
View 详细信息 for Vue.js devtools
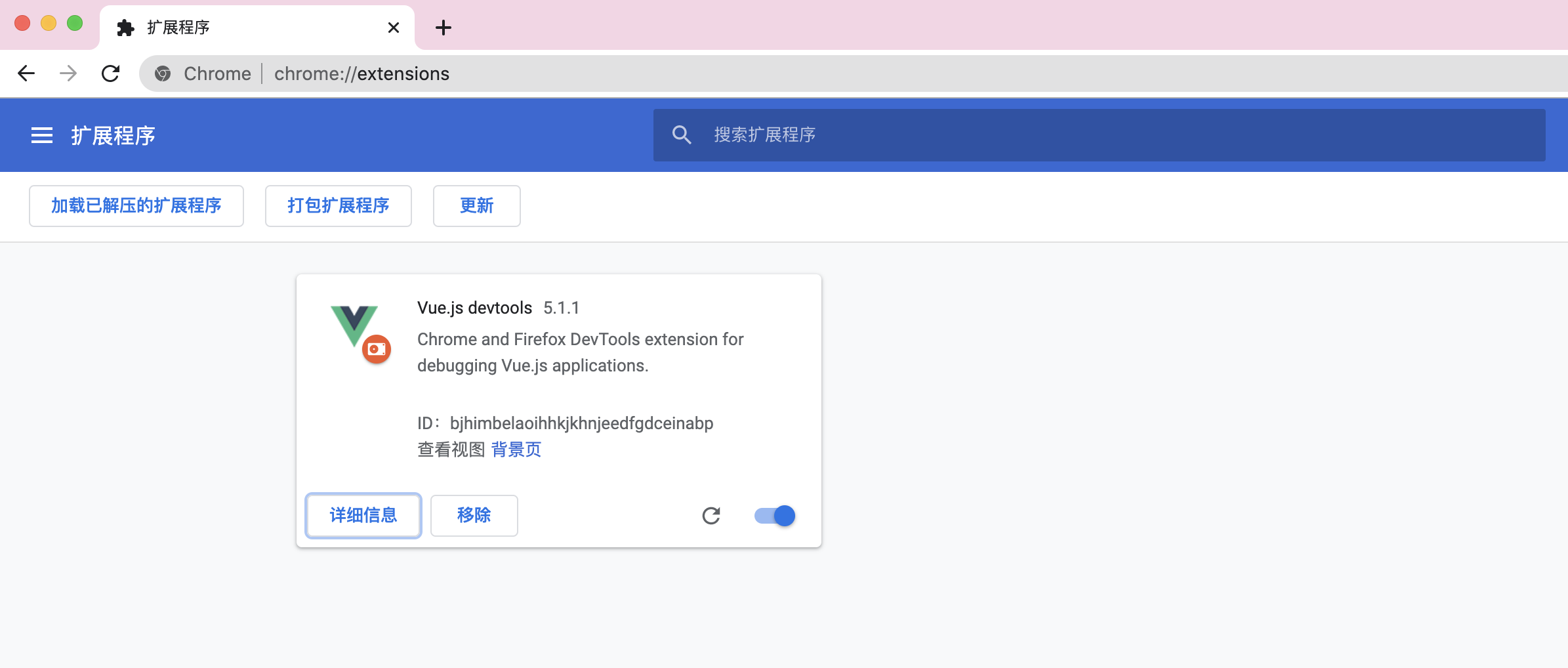363,516
